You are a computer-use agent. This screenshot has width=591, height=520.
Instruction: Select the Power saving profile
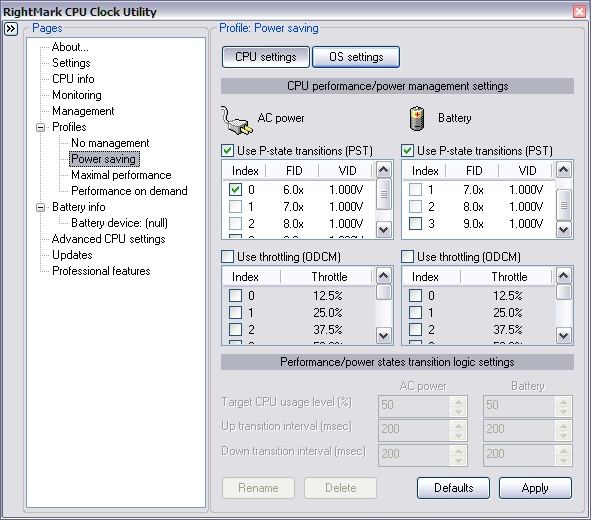tap(104, 159)
